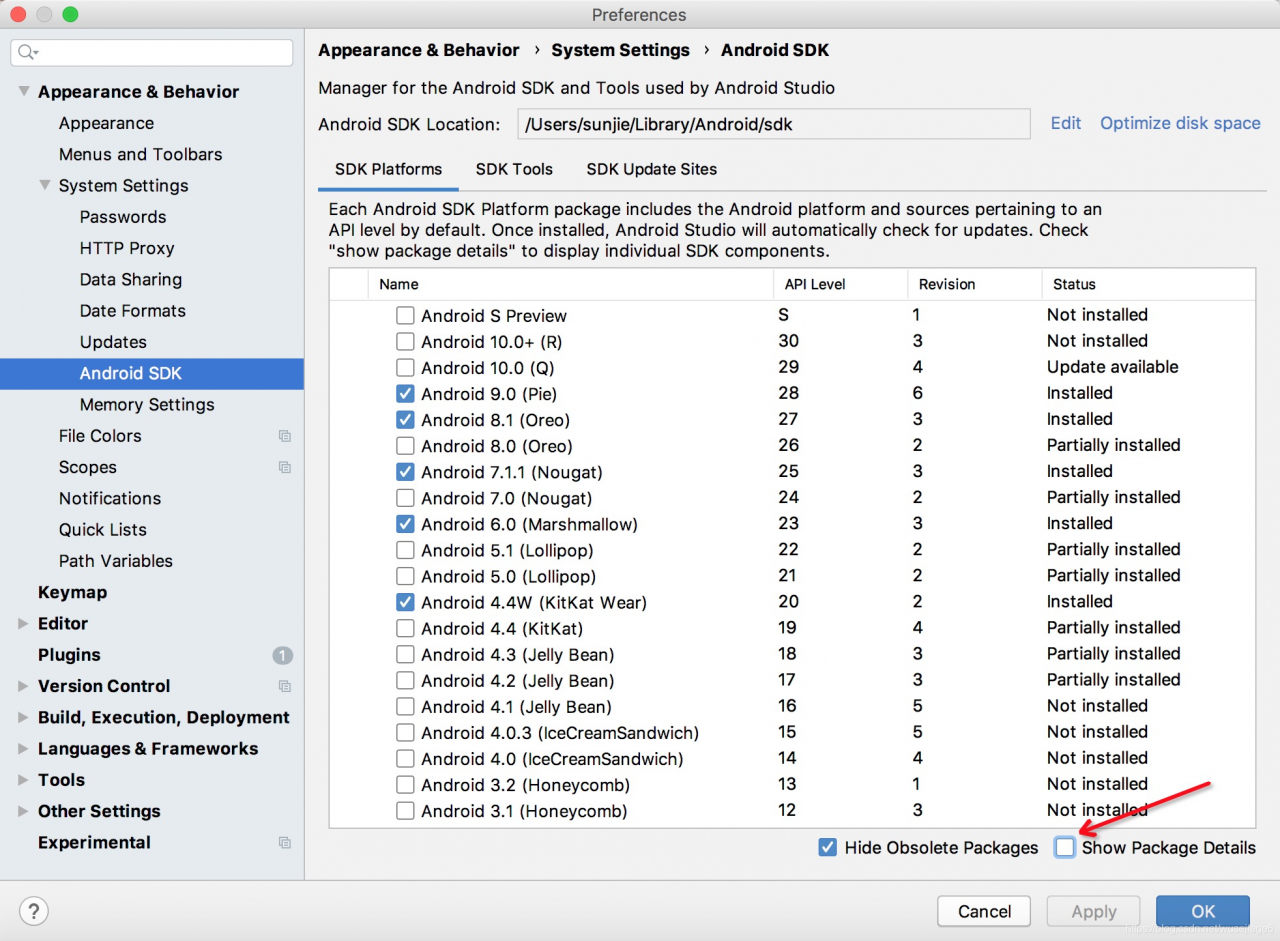The image size is (1280, 941).
Task: Uncheck the Android 4.4W (KitKat Wear) checkbox
Action: tap(405, 602)
